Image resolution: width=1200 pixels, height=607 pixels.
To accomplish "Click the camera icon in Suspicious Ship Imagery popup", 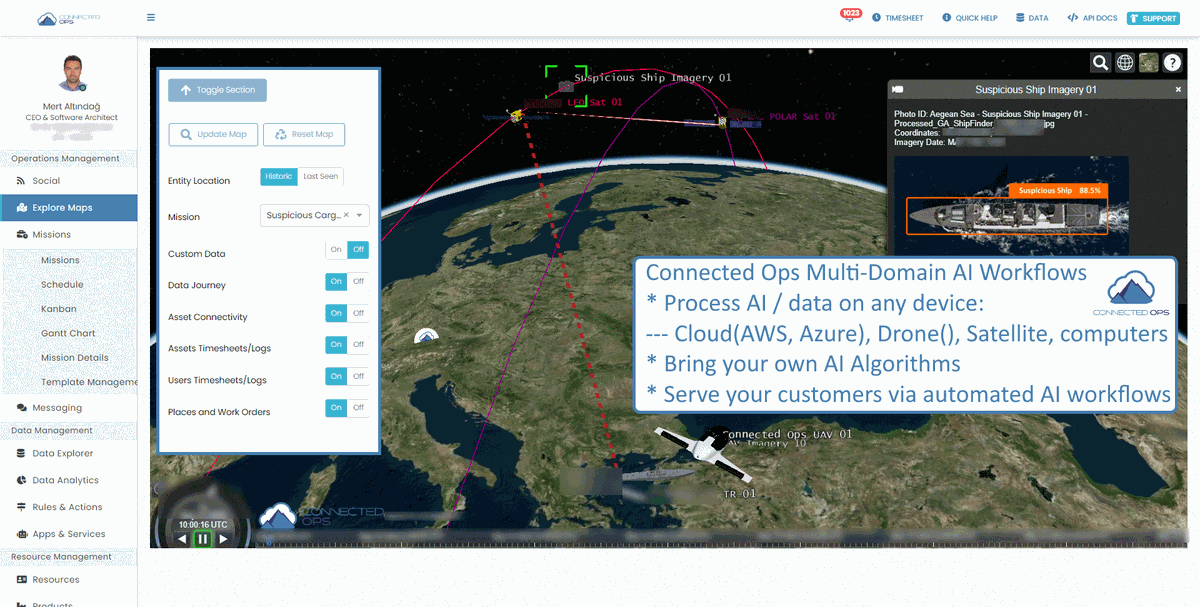I will tap(898, 89).
